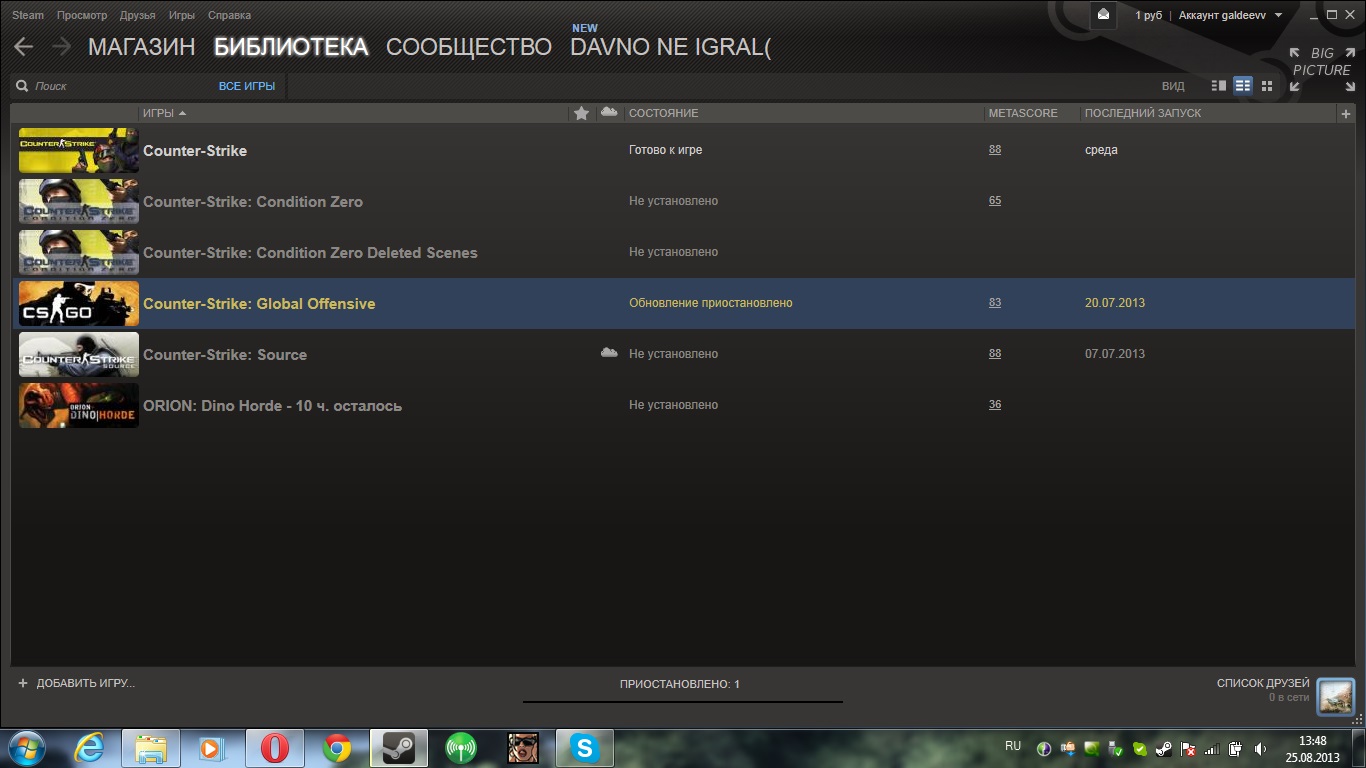Open Windows Explorer folder taskbar icon
This screenshot has width=1366, height=768.
tap(151, 748)
